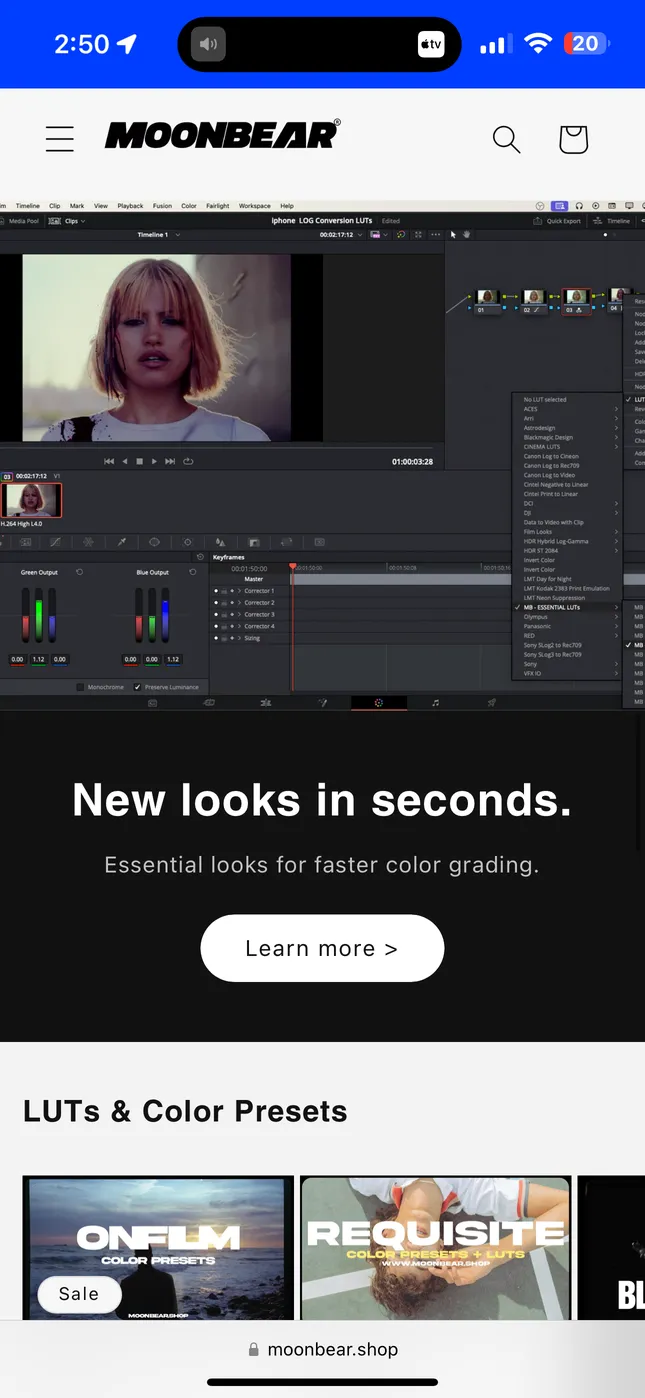Open the Fairlight menu

point(217,206)
